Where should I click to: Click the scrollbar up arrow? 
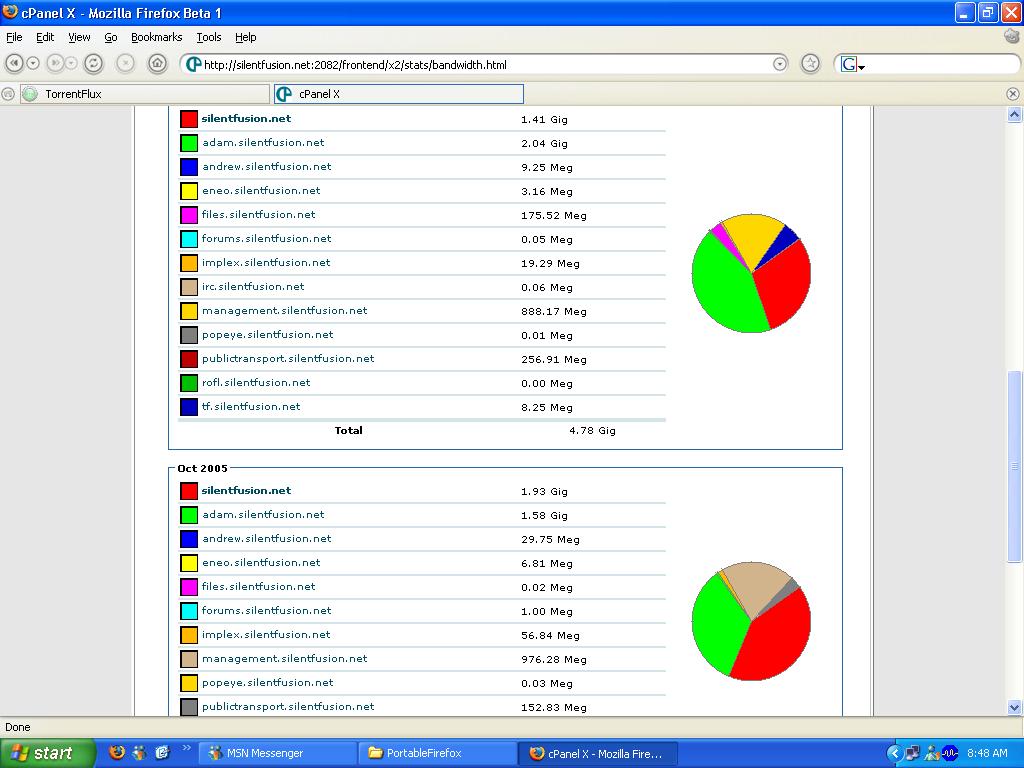pos(1014,115)
